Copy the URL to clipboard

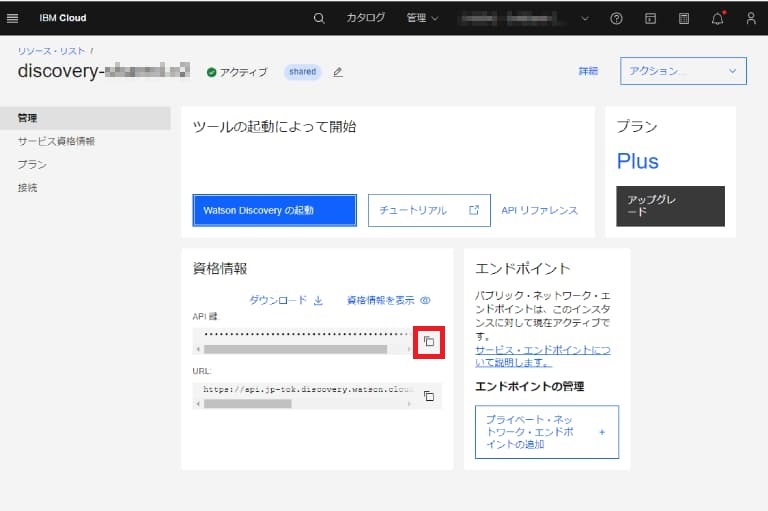pos(429,396)
